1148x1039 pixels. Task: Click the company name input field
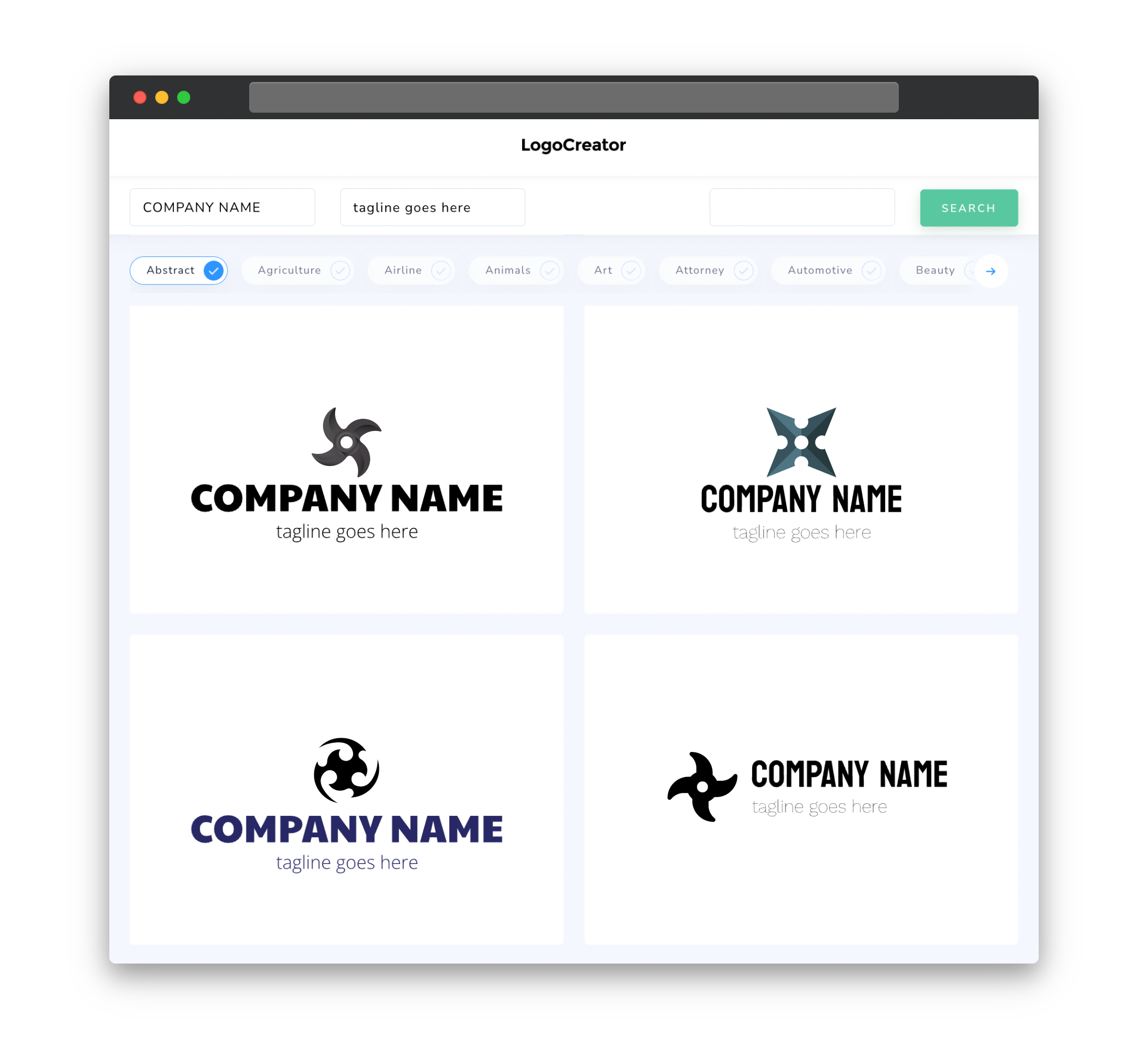pos(223,208)
